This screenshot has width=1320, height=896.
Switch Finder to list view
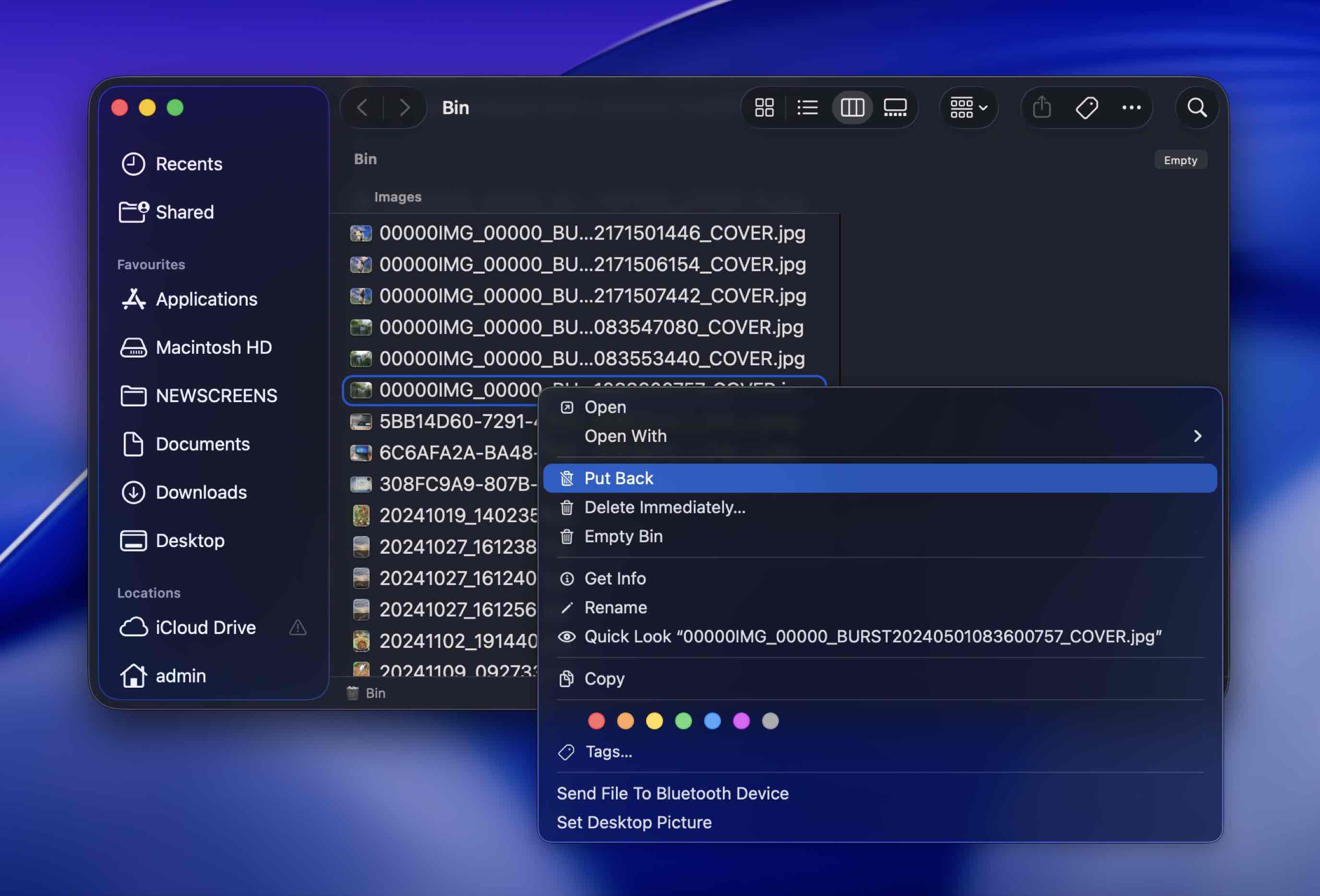pyautogui.click(x=807, y=108)
